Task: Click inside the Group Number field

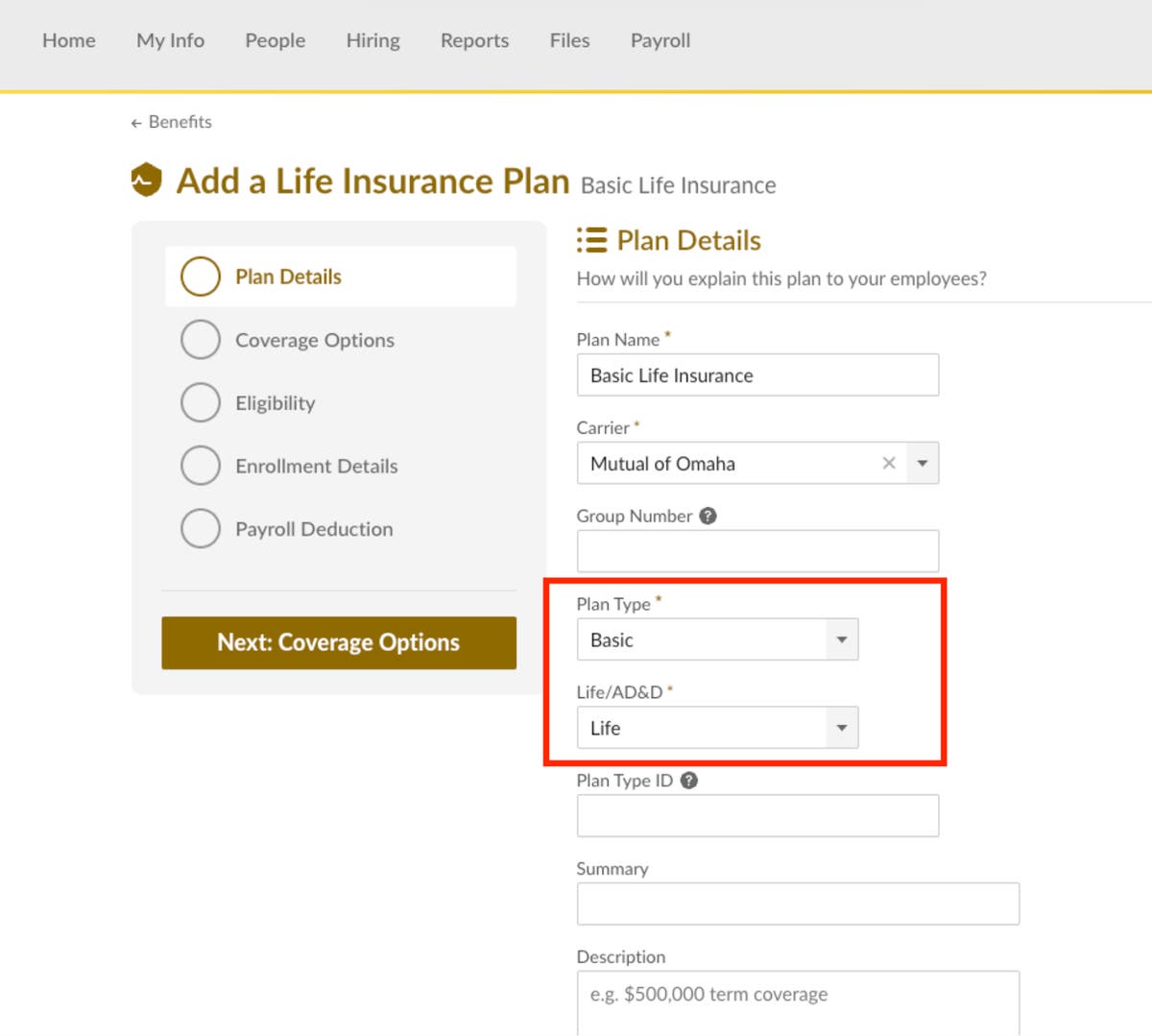Action: point(757,550)
